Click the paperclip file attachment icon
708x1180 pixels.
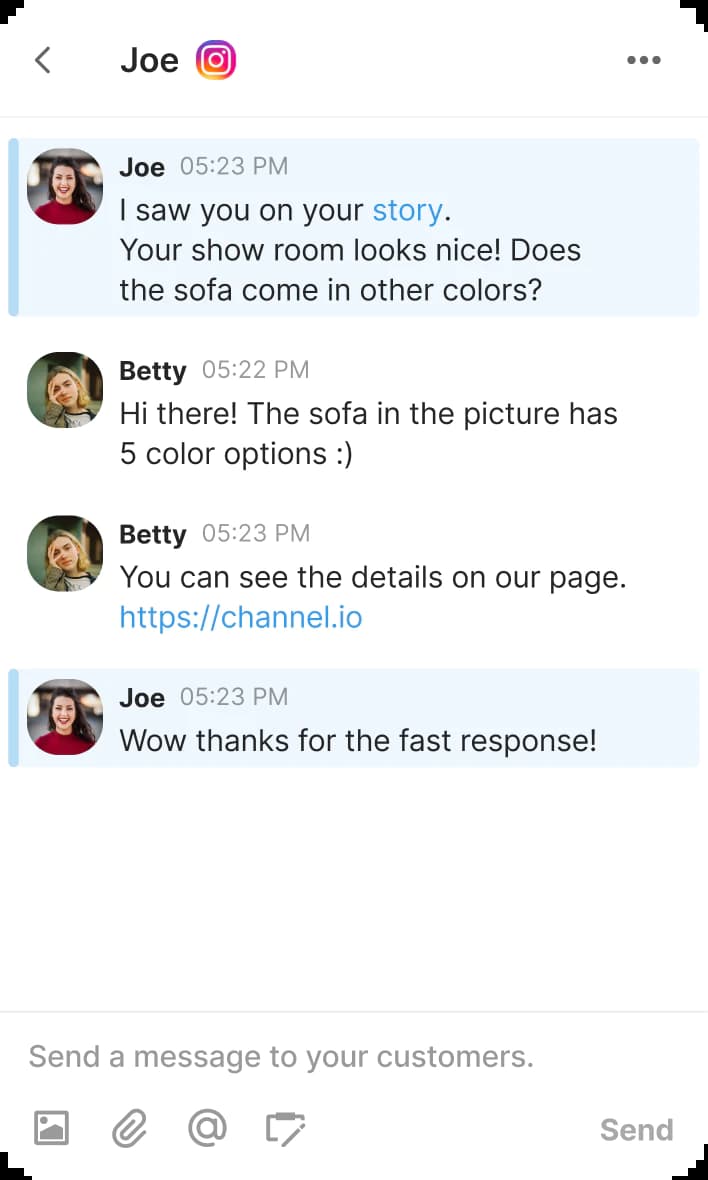click(128, 1128)
